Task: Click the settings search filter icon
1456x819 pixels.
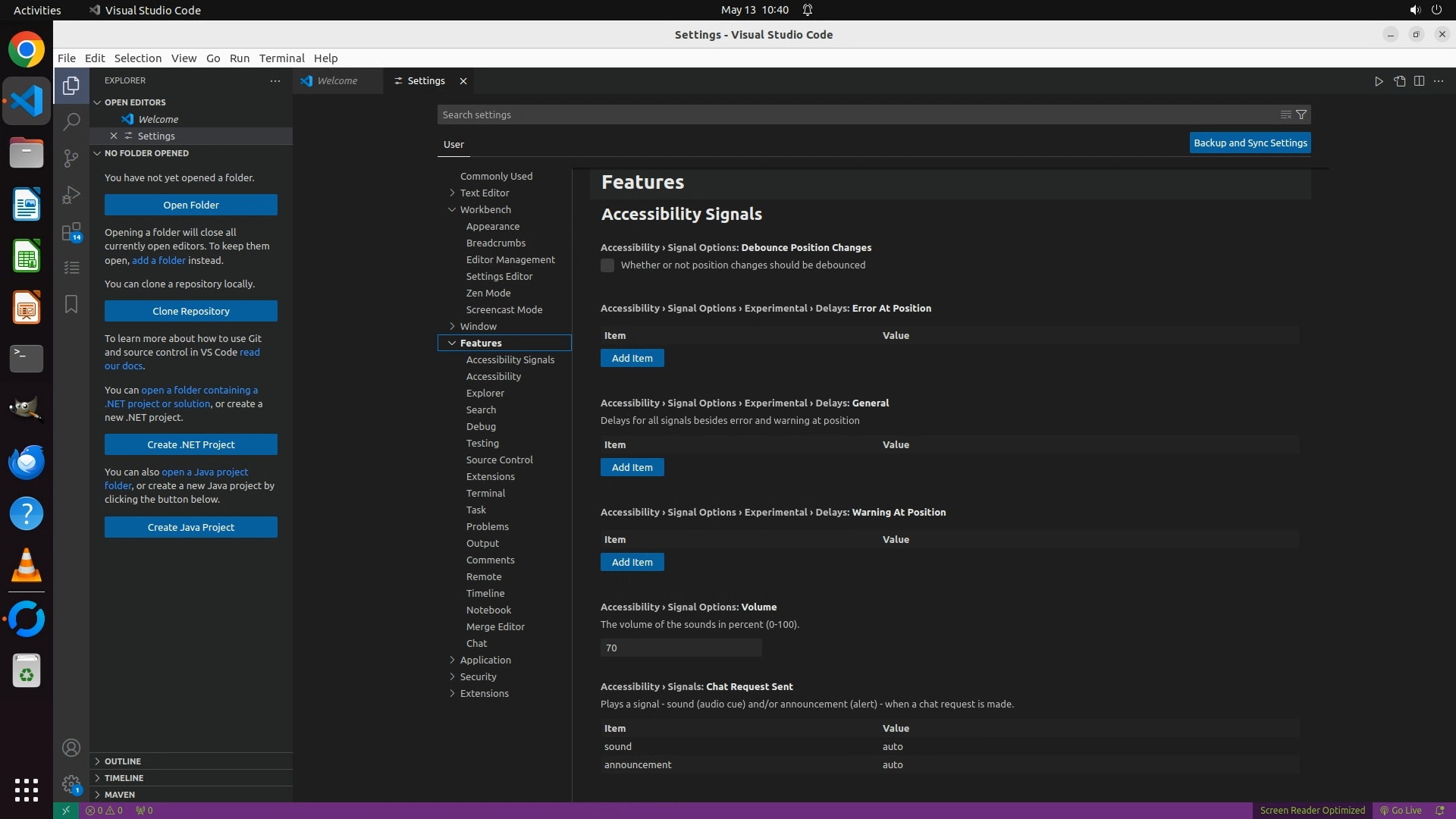Action: pos(1301,115)
